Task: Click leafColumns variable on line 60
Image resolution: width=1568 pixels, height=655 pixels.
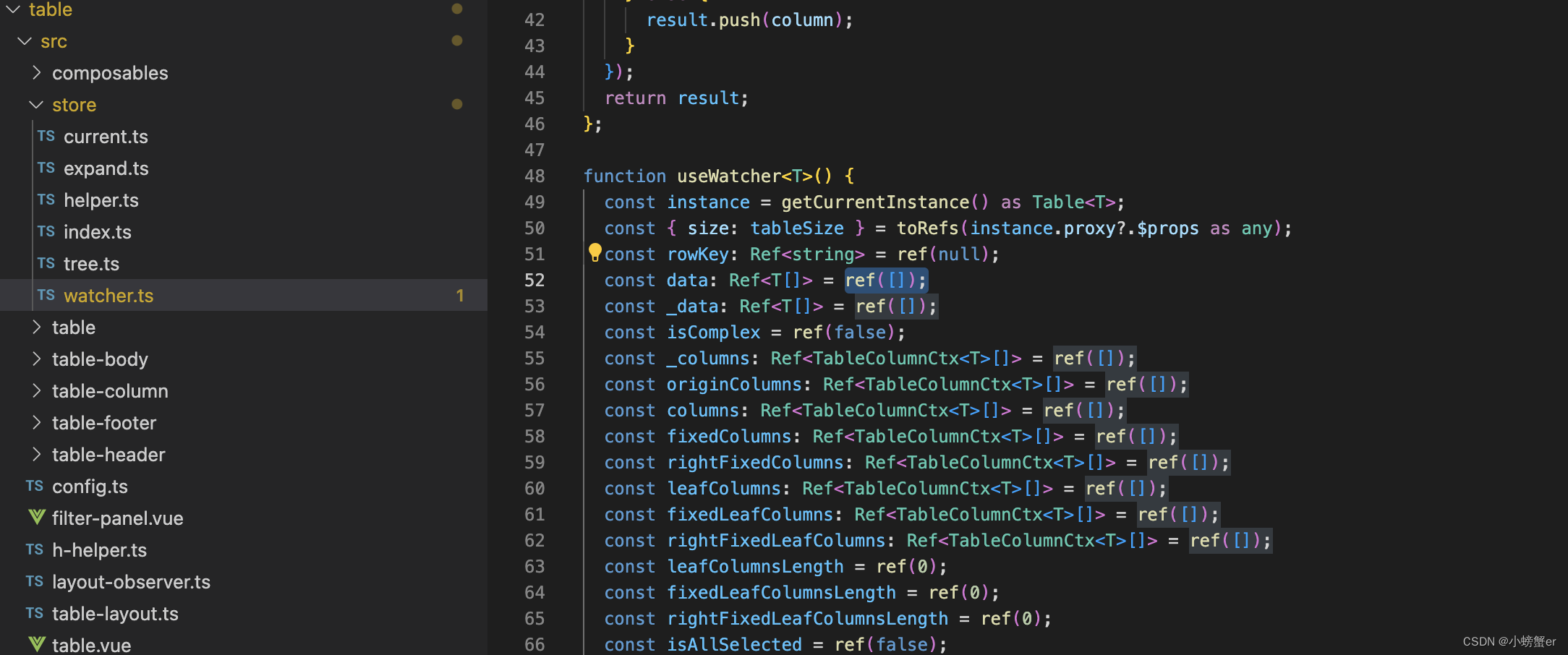Action: click(x=724, y=488)
